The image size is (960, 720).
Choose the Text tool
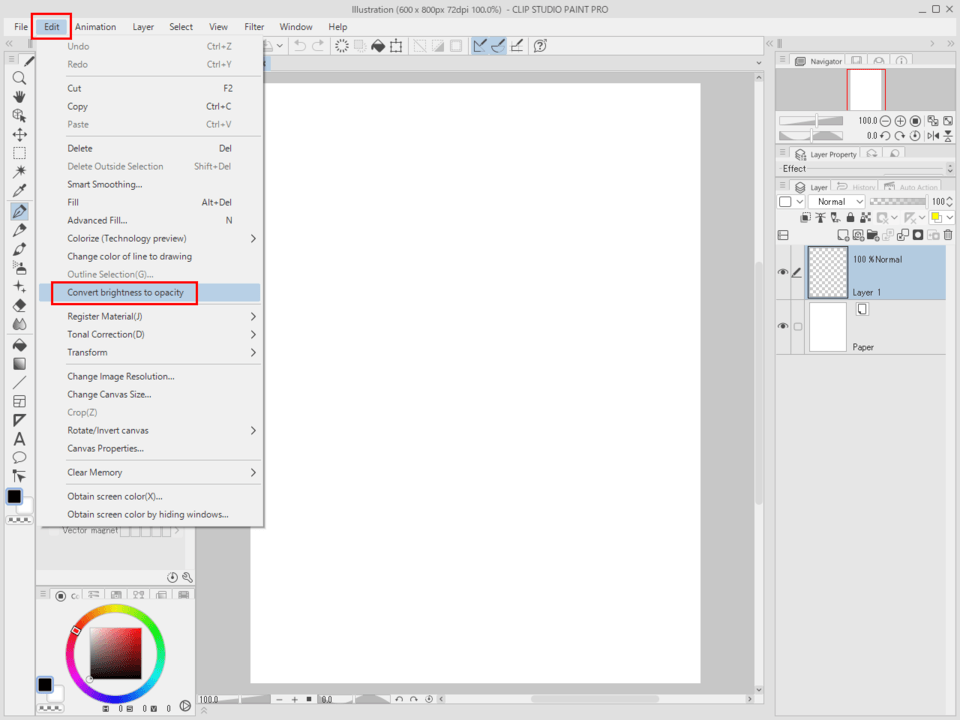tap(19, 439)
